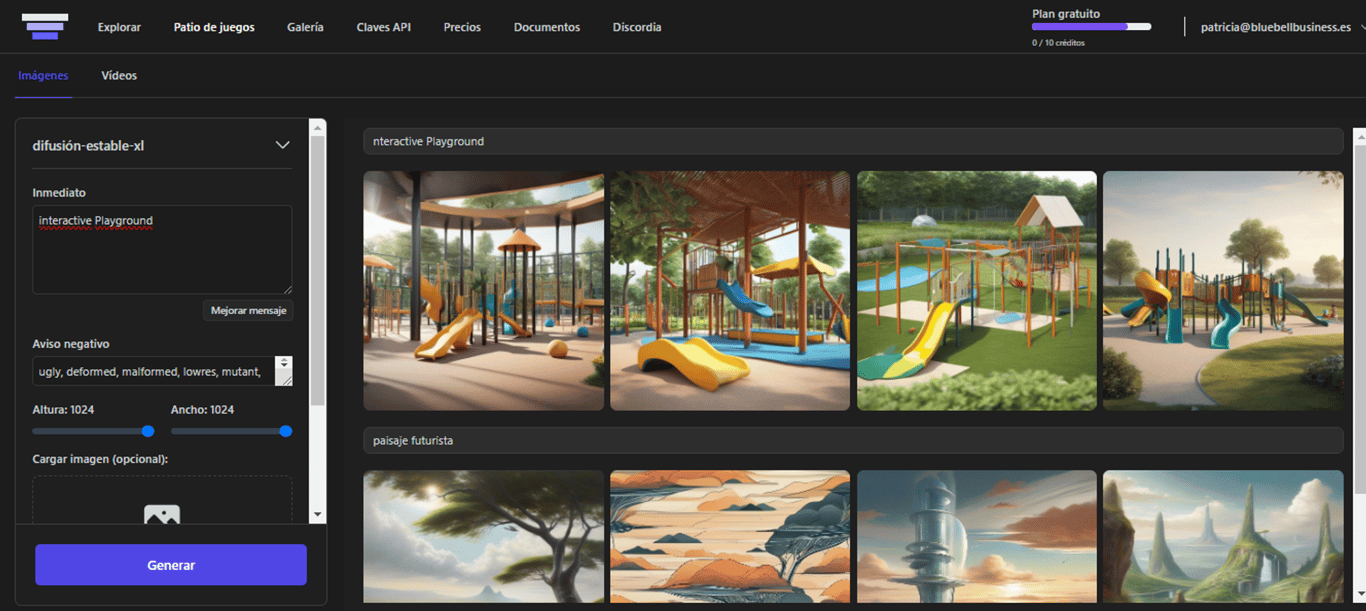Click the Mejorar mensaje button
Viewport: 1366px width, 611px height.
248,310
